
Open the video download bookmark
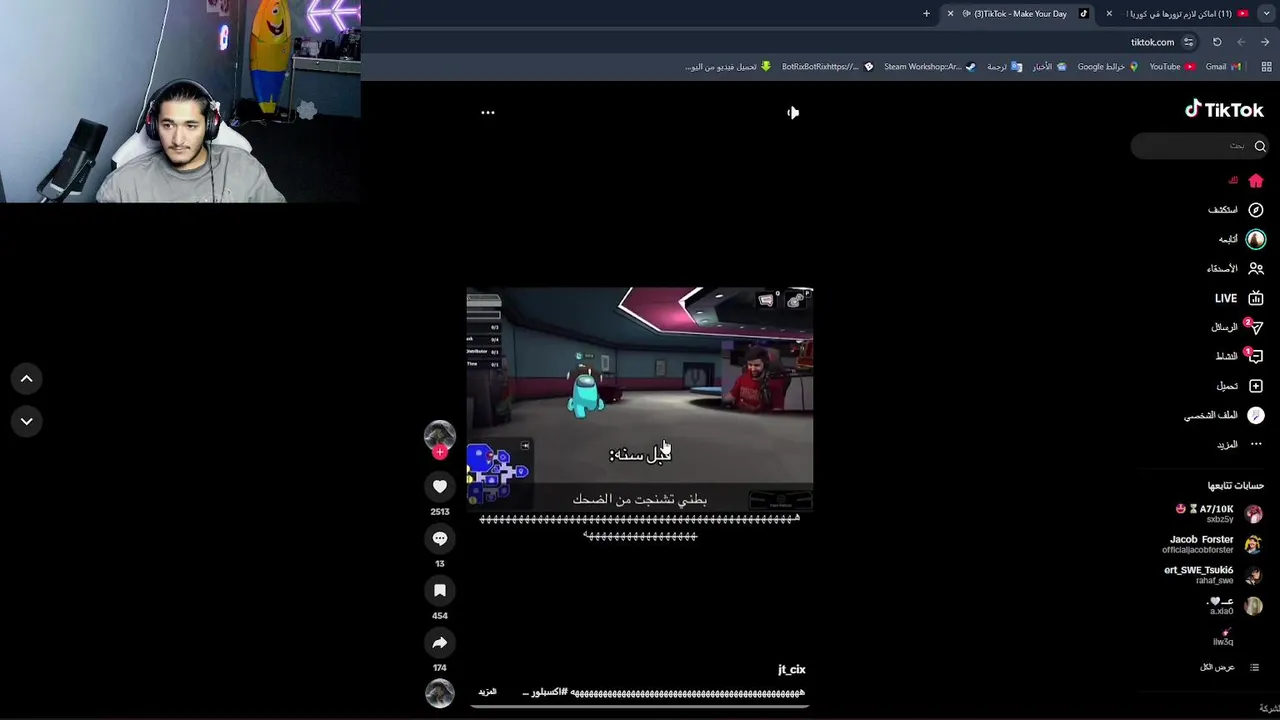(x=728, y=67)
